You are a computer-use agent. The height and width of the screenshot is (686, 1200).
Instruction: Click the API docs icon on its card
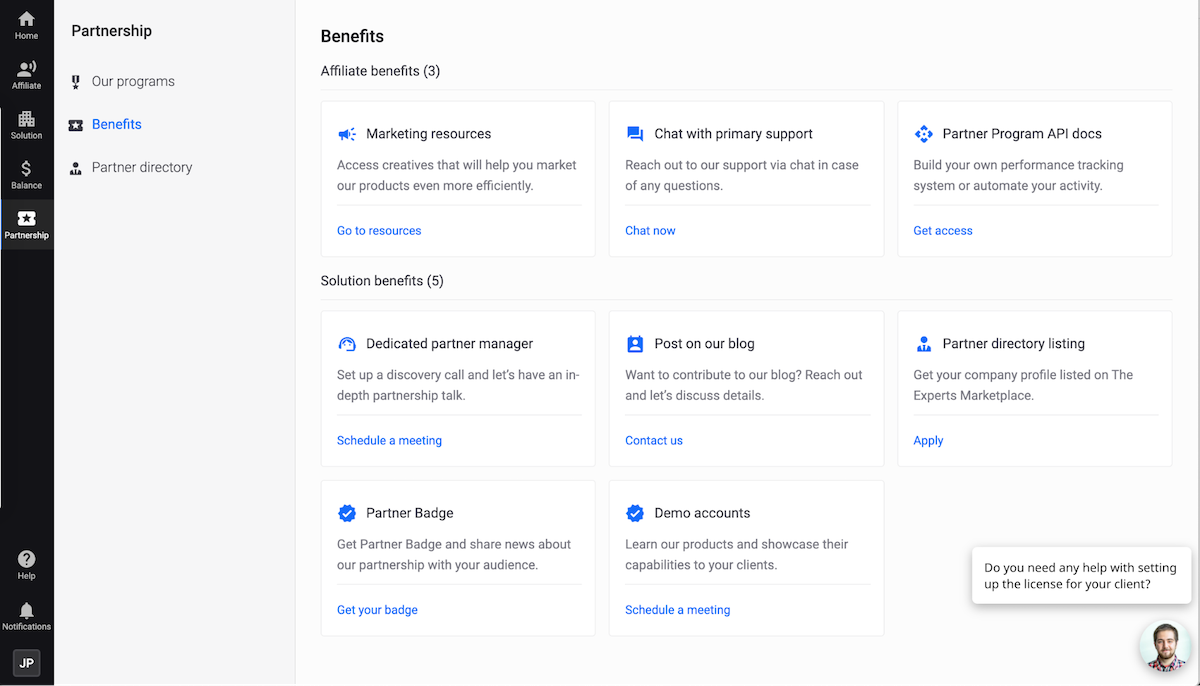pos(924,133)
